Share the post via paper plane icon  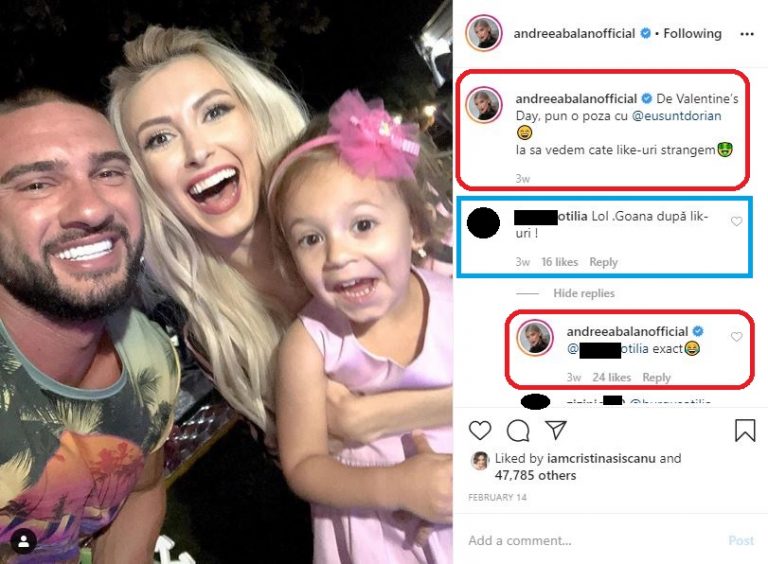tap(556, 429)
